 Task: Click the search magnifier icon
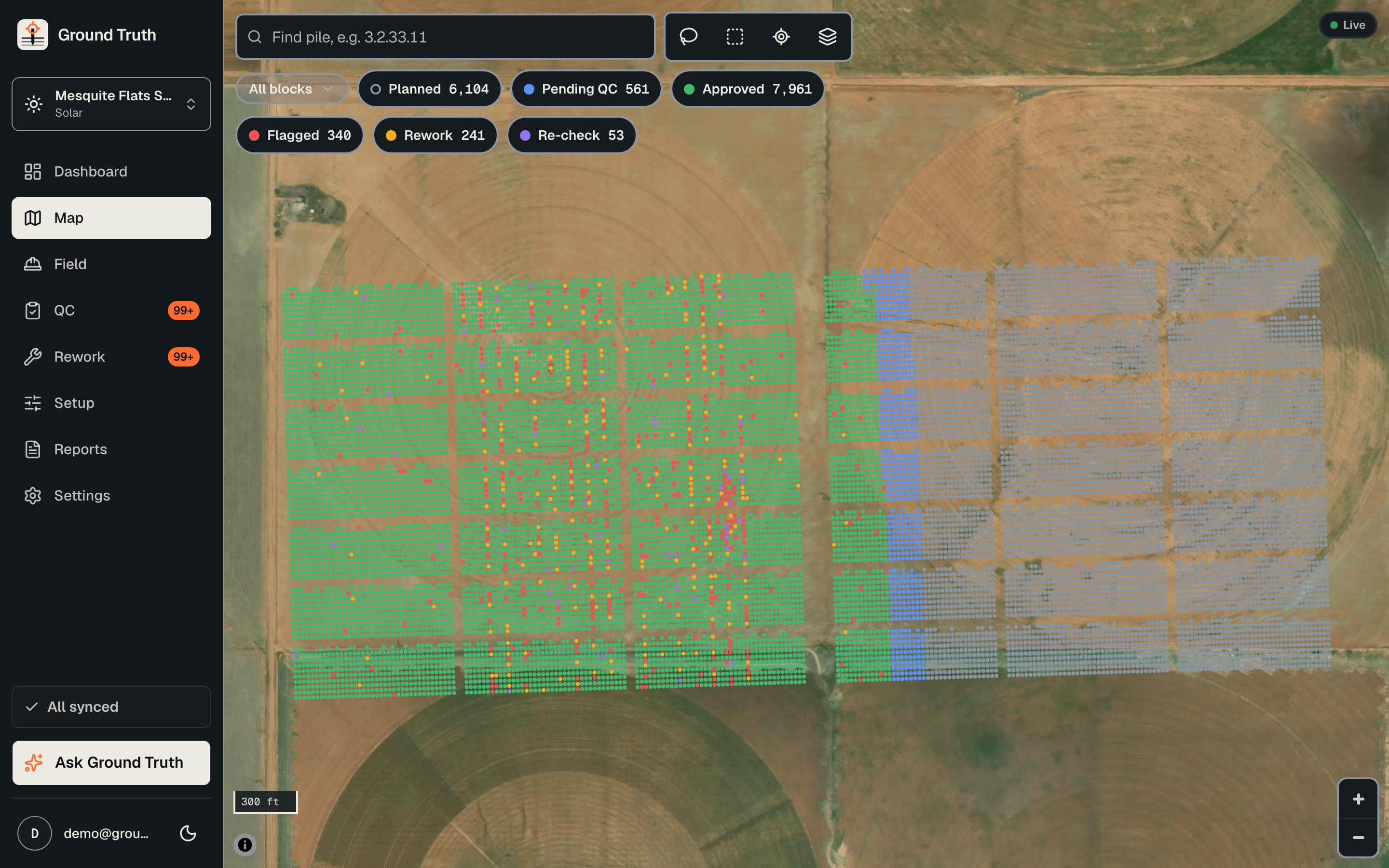click(255, 37)
